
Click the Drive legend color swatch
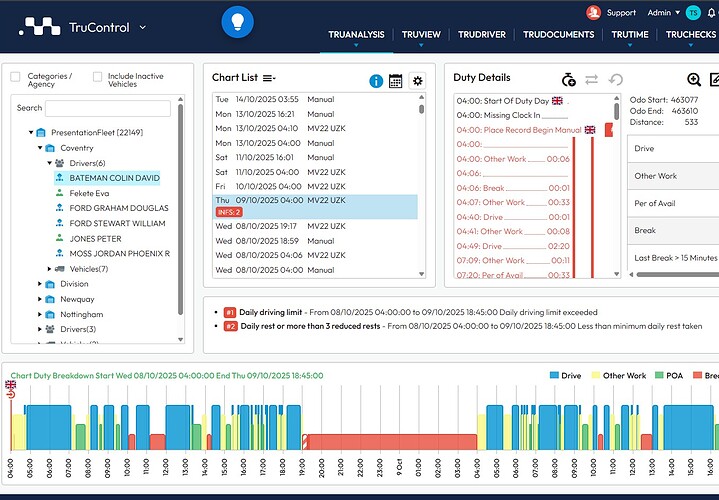(554, 375)
